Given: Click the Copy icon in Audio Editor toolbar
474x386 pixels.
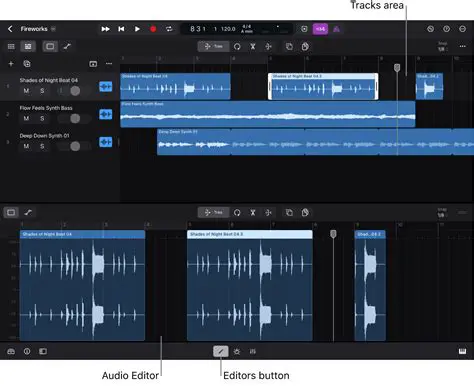Looking at the screenshot, I should (289, 212).
